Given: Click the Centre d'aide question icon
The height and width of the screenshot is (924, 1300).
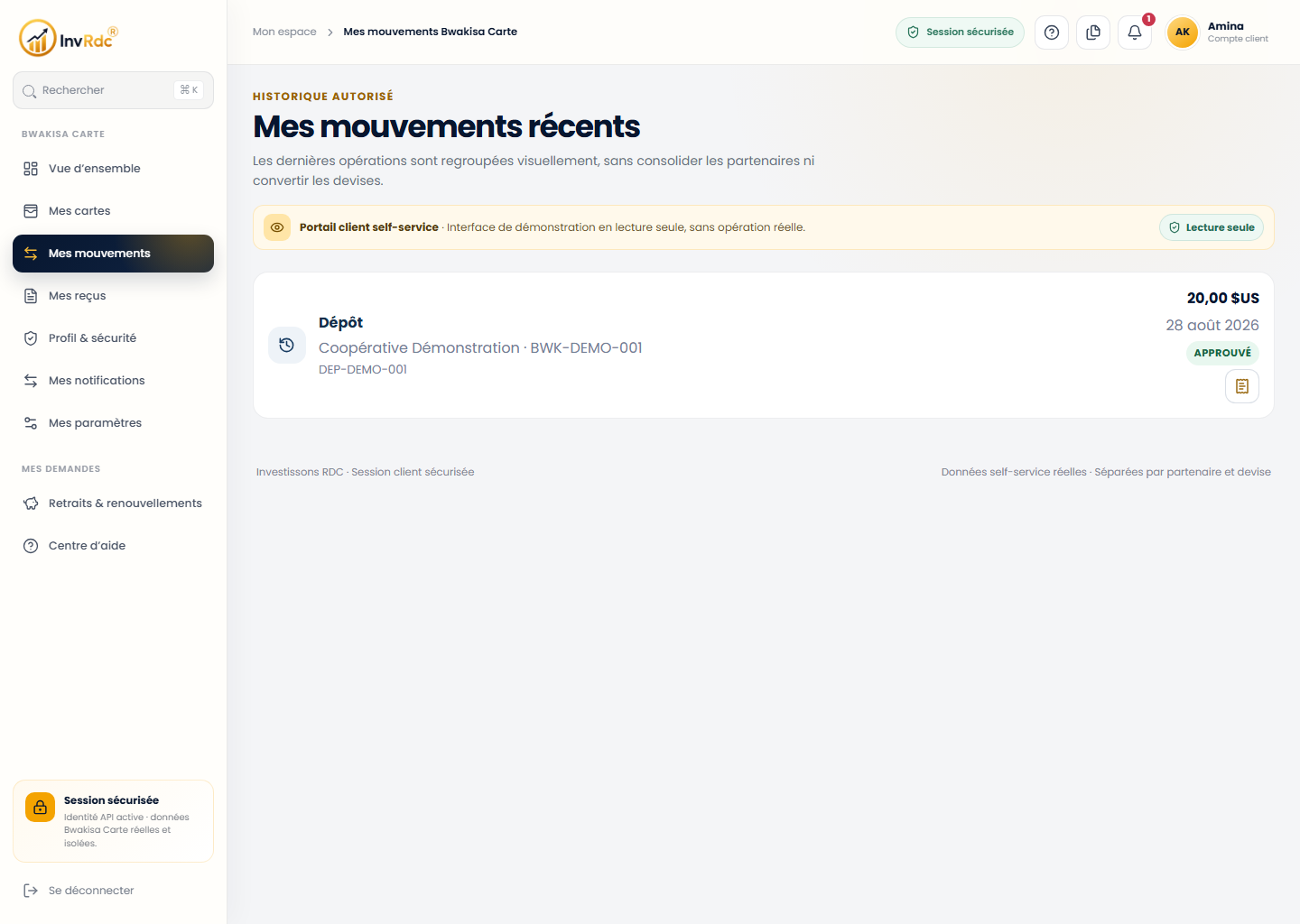Looking at the screenshot, I should pos(31,546).
